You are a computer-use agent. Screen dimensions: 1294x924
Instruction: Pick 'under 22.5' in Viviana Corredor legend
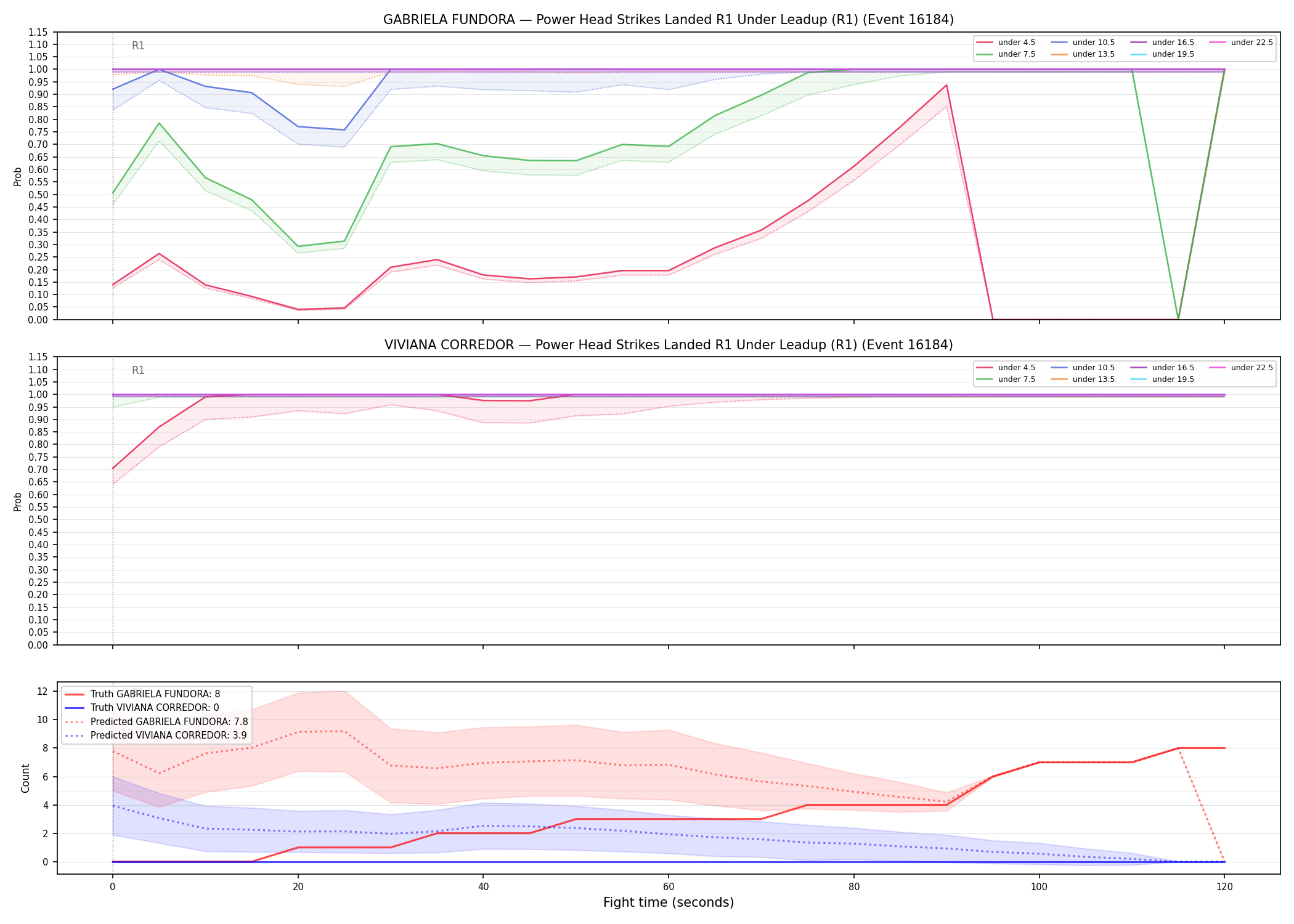(x=1241, y=368)
